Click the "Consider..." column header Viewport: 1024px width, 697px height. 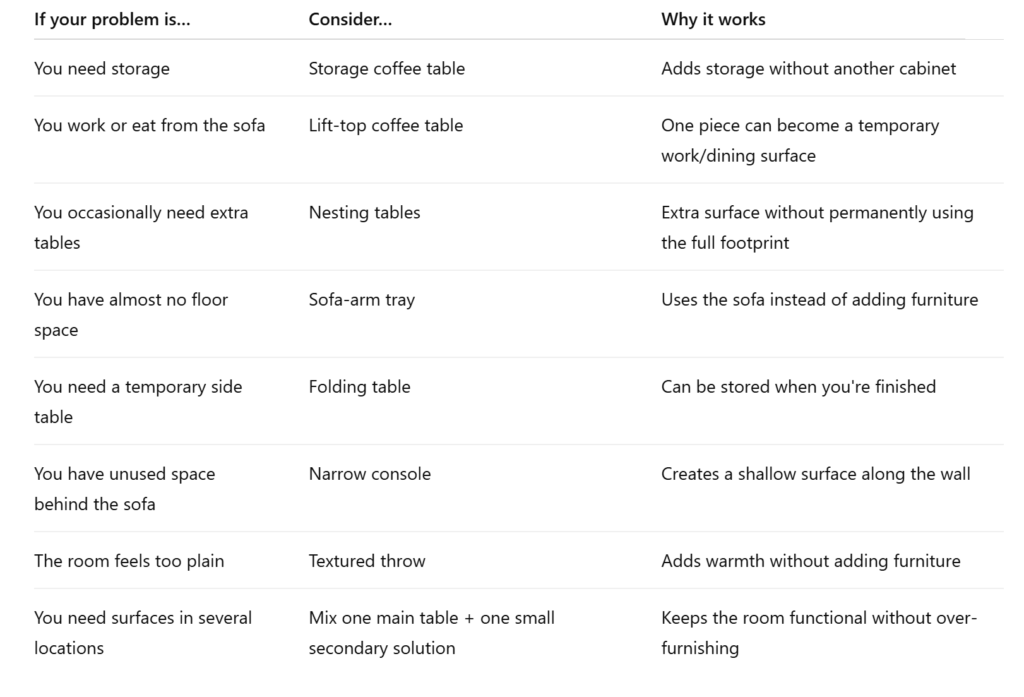coord(350,20)
